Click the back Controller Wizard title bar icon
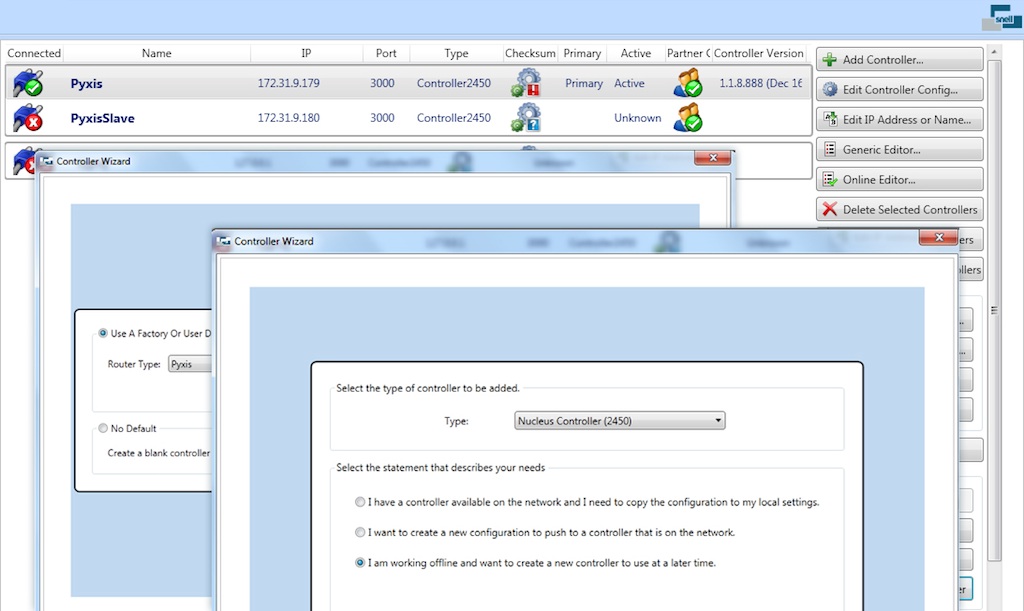1024x611 pixels. point(46,161)
